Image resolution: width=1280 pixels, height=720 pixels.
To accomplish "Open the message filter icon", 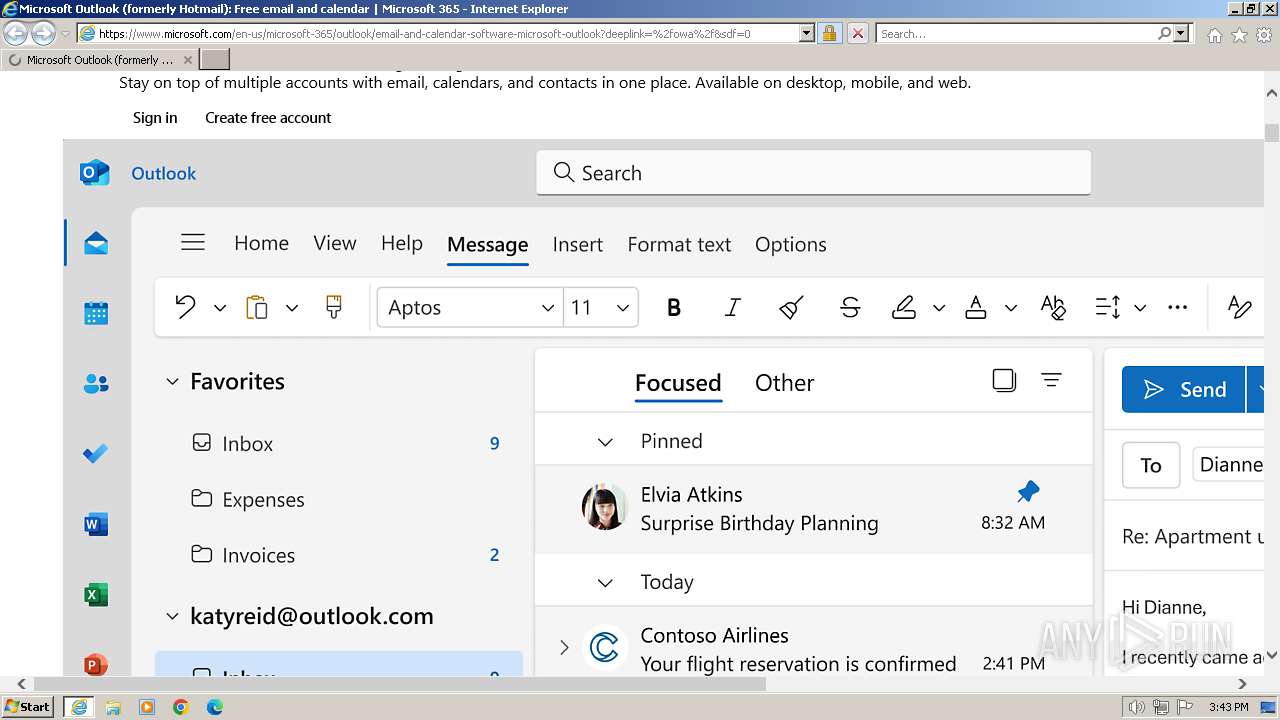I will pos(1051,380).
